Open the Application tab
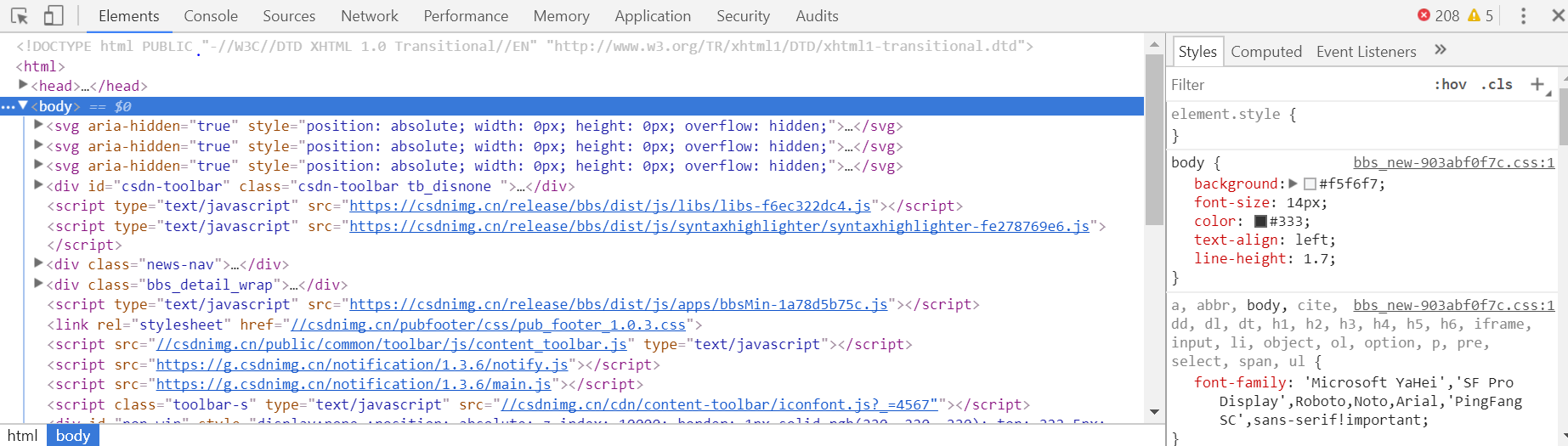The height and width of the screenshot is (446, 1568). pyautogui.click(x=653, y=16)
